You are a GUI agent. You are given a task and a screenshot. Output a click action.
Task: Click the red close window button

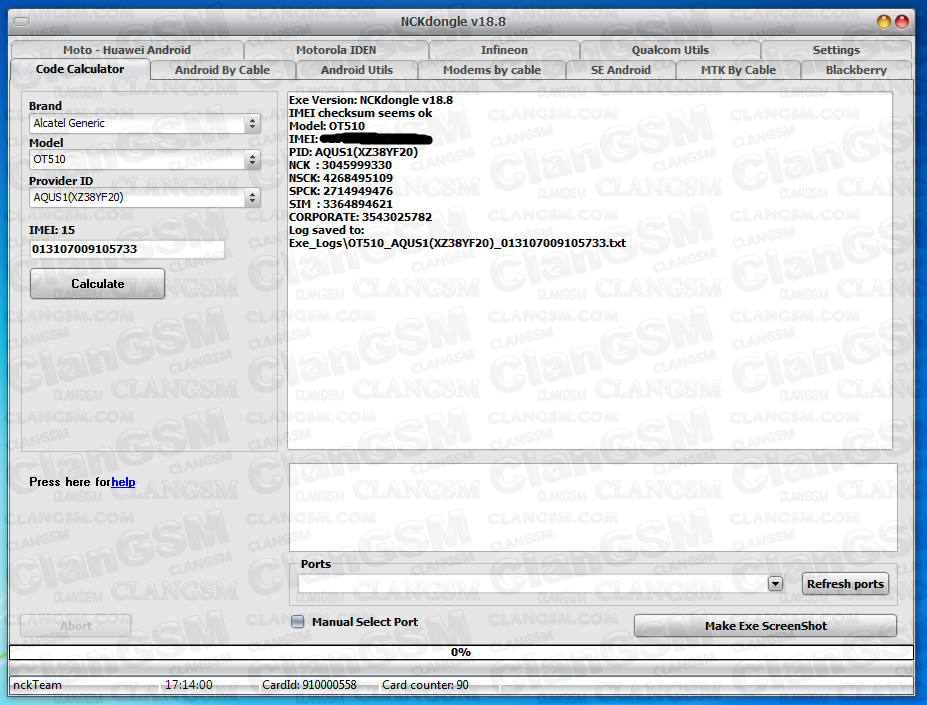coord(902,22)
